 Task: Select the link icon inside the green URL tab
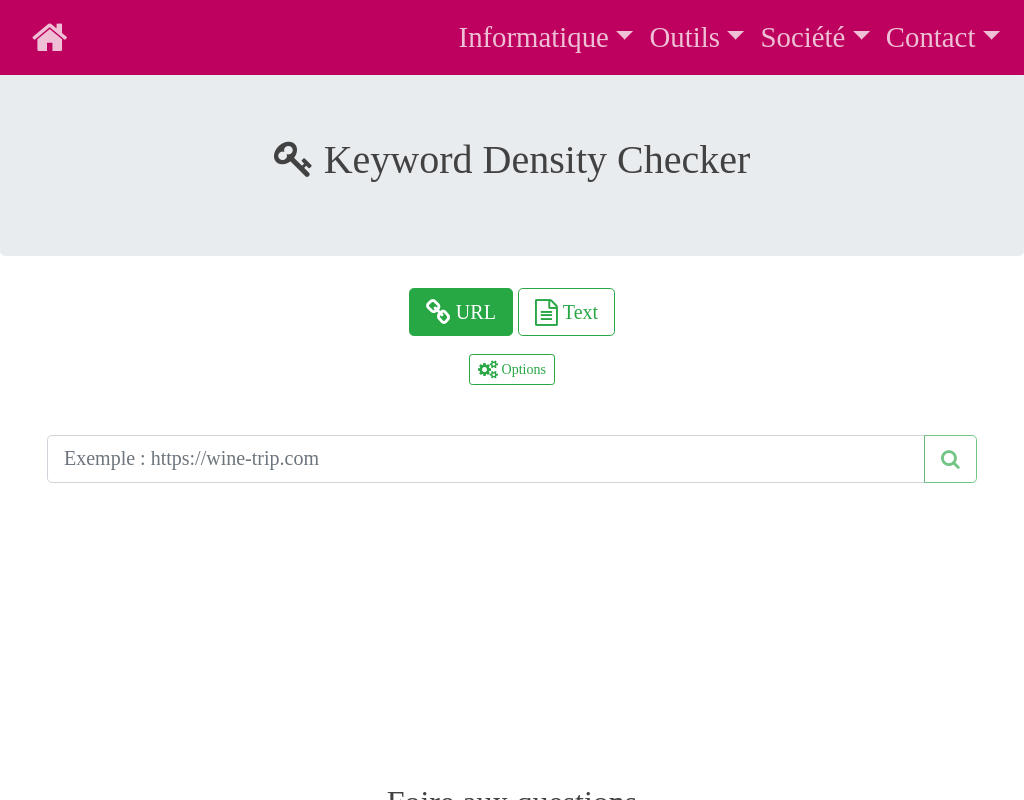point(438,311)
